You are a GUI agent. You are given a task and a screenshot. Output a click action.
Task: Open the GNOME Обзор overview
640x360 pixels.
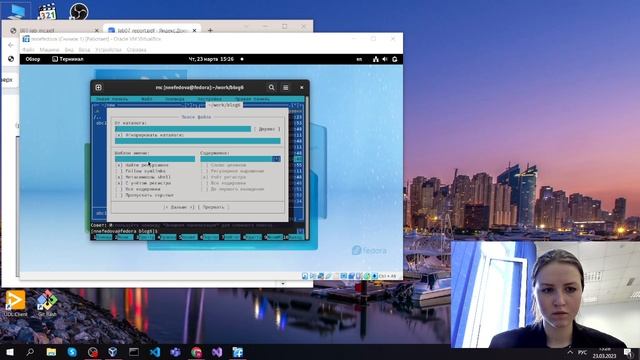pos(33,59)
